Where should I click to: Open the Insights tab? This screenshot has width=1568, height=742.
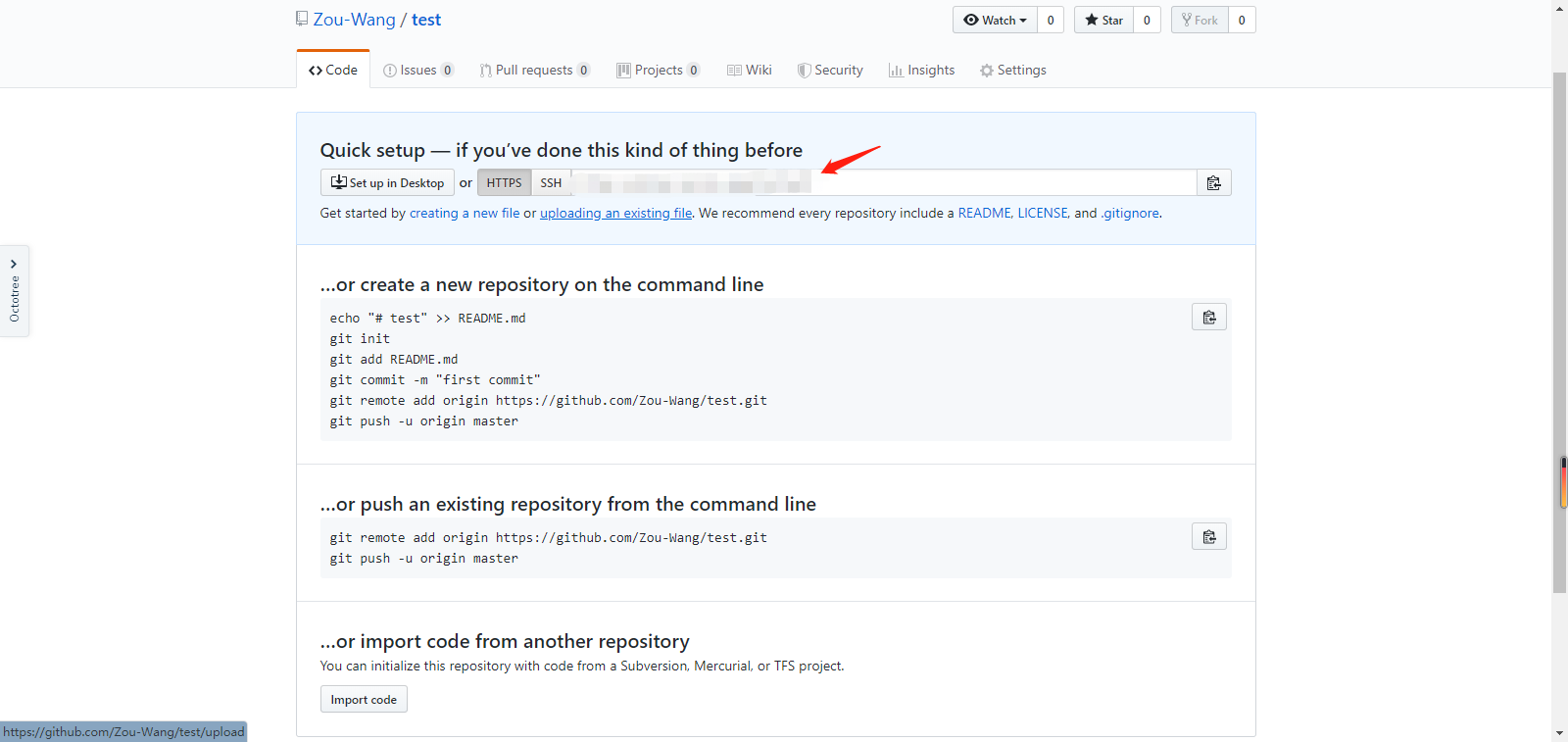921,70
